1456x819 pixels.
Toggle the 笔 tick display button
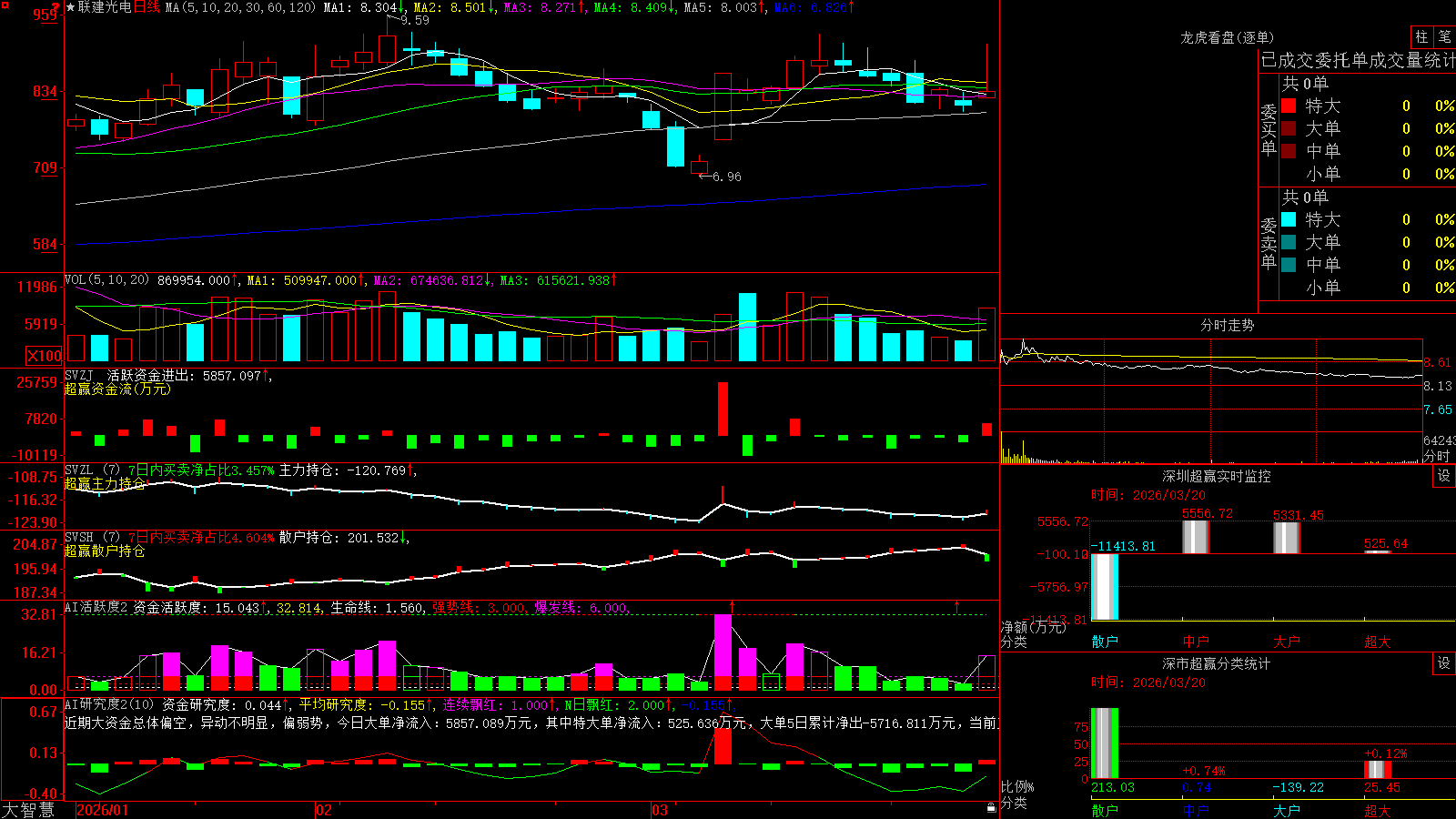click(1444, 37)
